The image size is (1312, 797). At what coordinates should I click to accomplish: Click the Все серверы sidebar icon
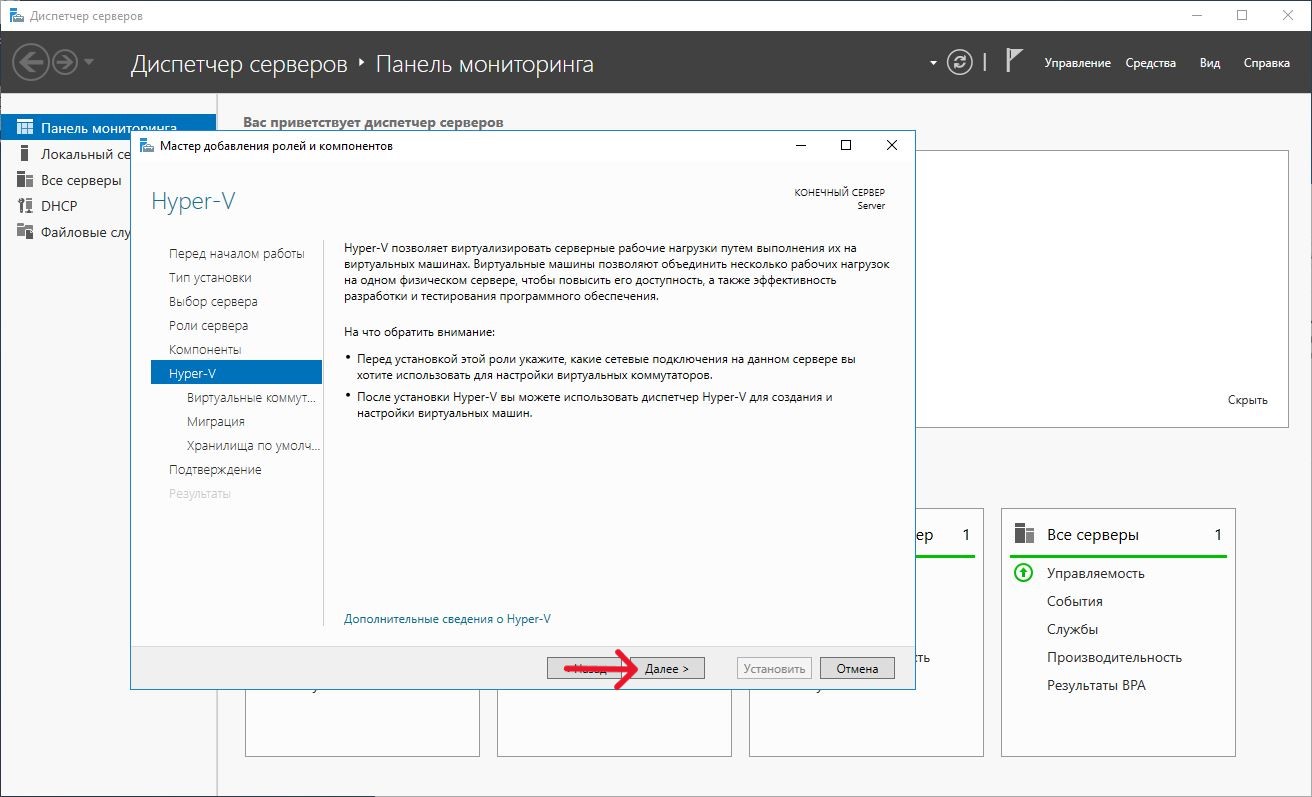coord(25,180)
